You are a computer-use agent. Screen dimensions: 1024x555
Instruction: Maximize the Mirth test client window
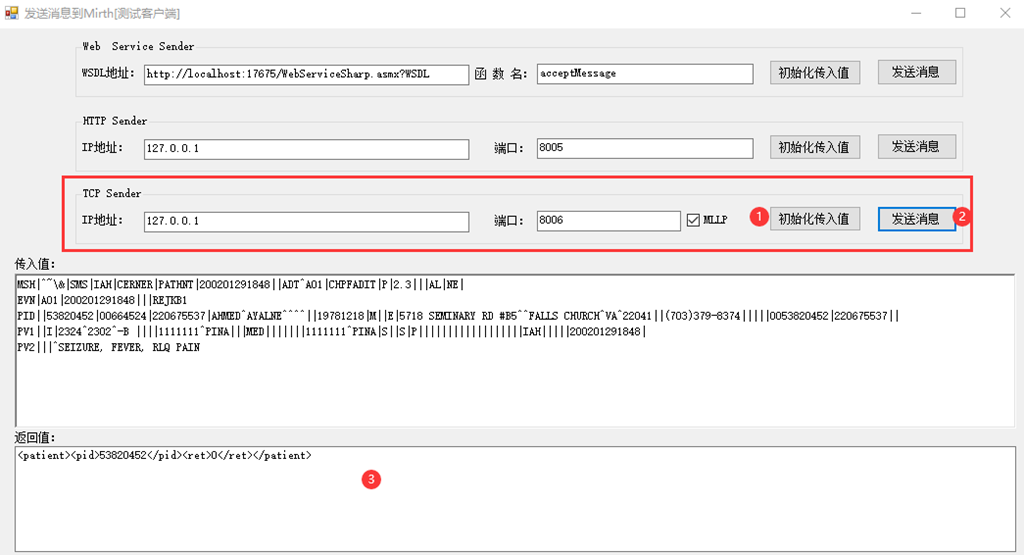coord(960,13)
